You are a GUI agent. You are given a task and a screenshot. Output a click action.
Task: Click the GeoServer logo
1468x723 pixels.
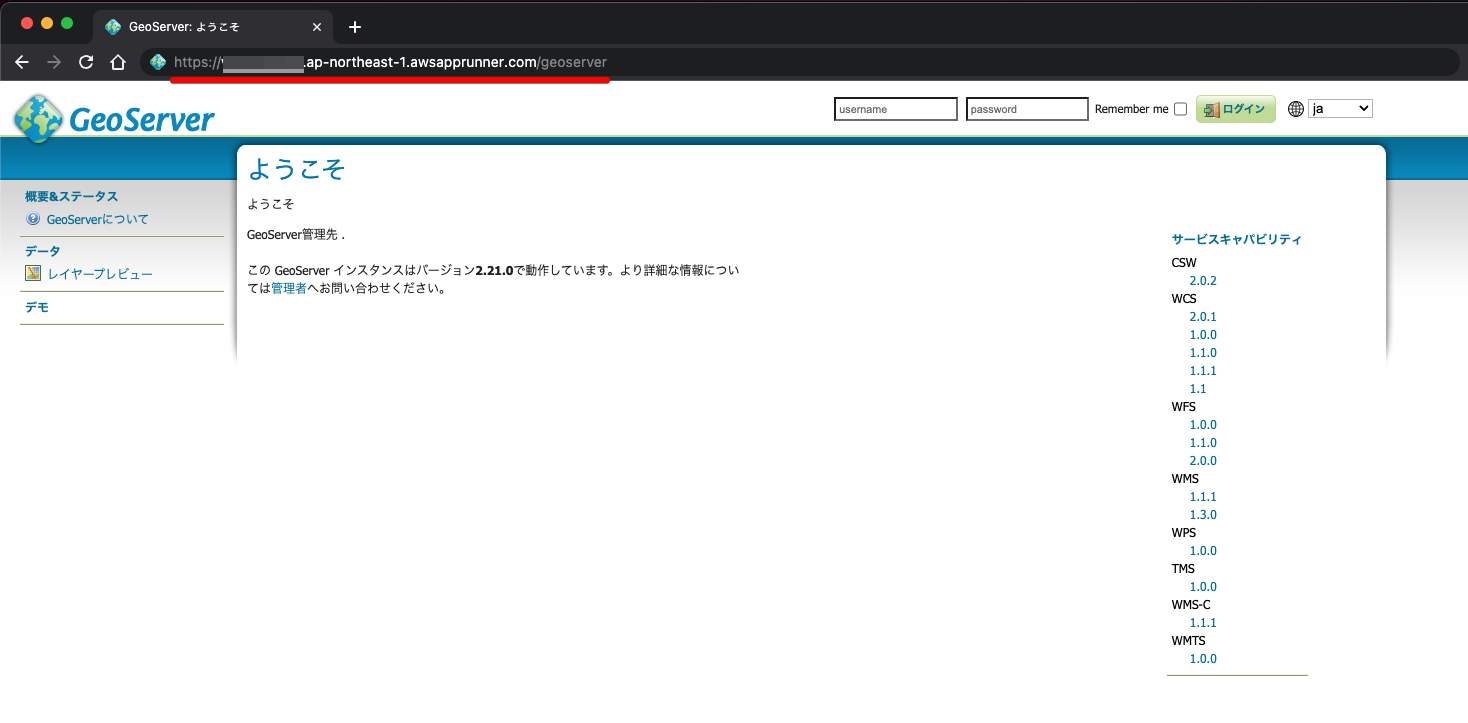(x=113, y=118)
